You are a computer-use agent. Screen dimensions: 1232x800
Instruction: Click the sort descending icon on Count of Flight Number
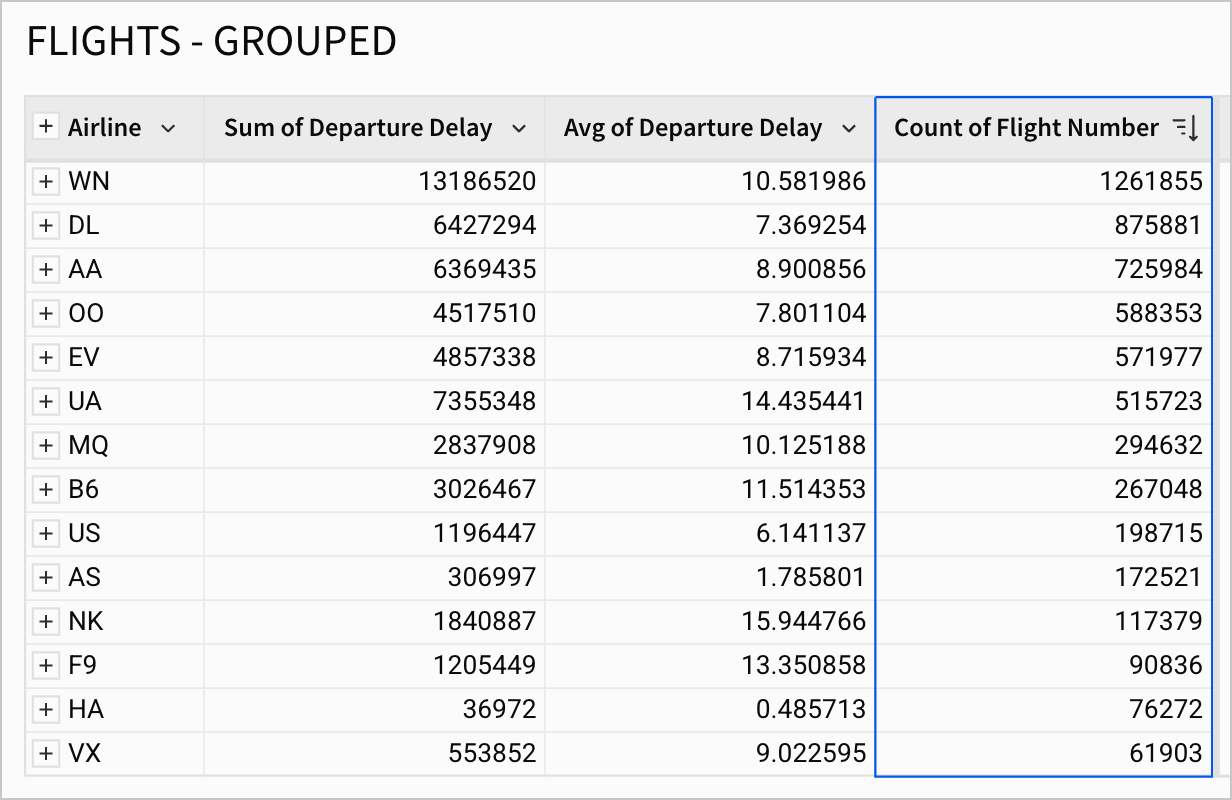click(1185, 128)
